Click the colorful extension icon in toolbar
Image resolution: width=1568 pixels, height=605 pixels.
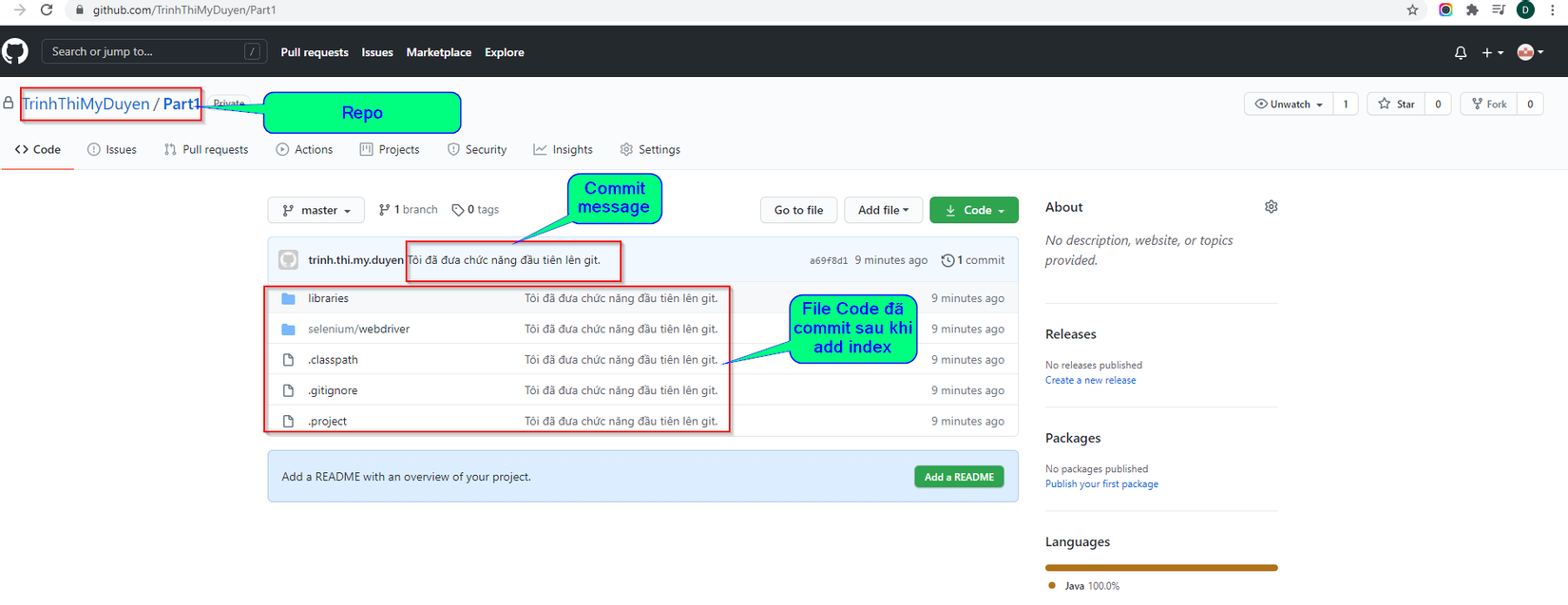tap(1445, 9)
